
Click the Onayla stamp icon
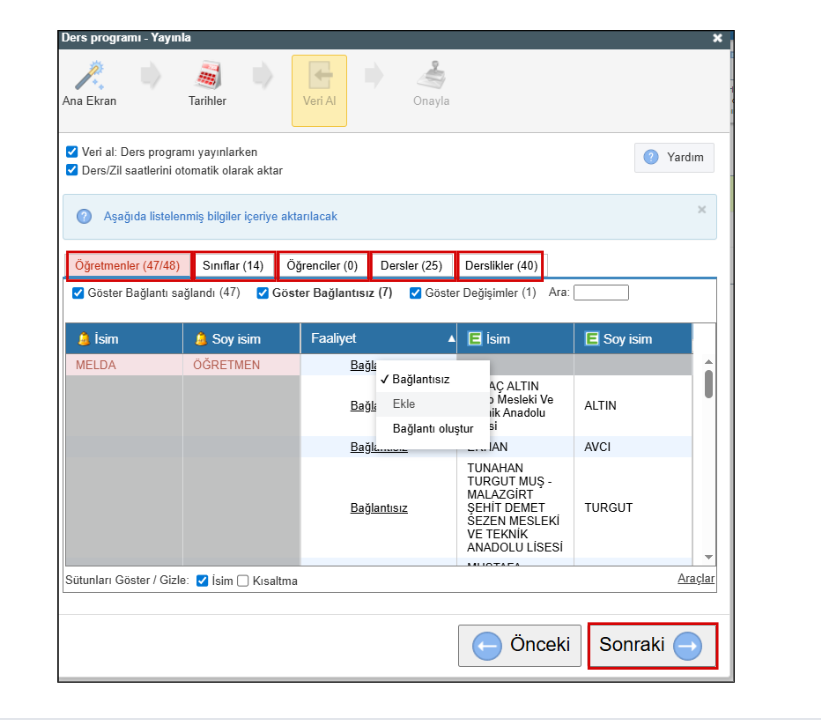click(431, 76)
